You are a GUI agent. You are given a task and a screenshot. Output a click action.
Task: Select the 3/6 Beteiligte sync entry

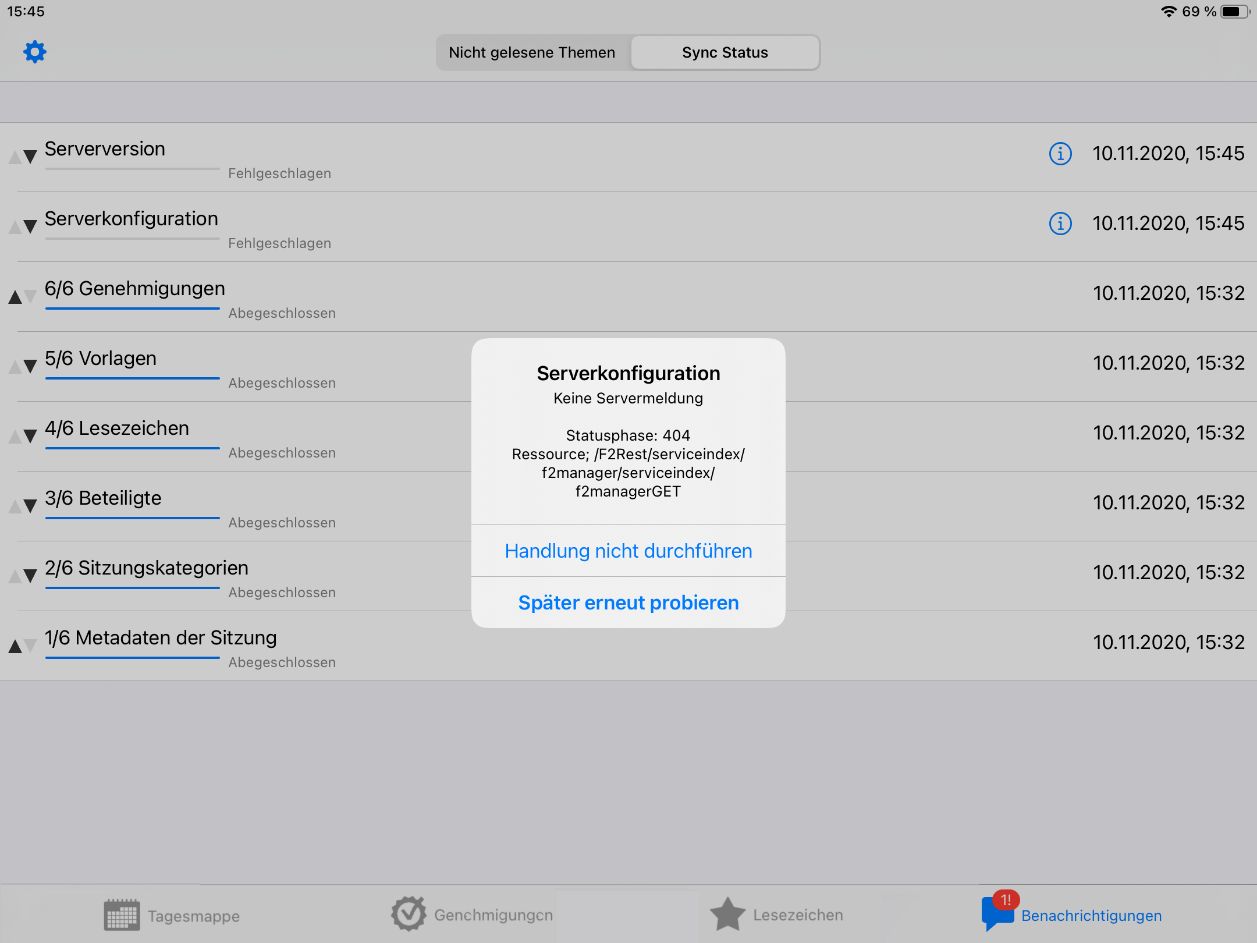(103, 498)
